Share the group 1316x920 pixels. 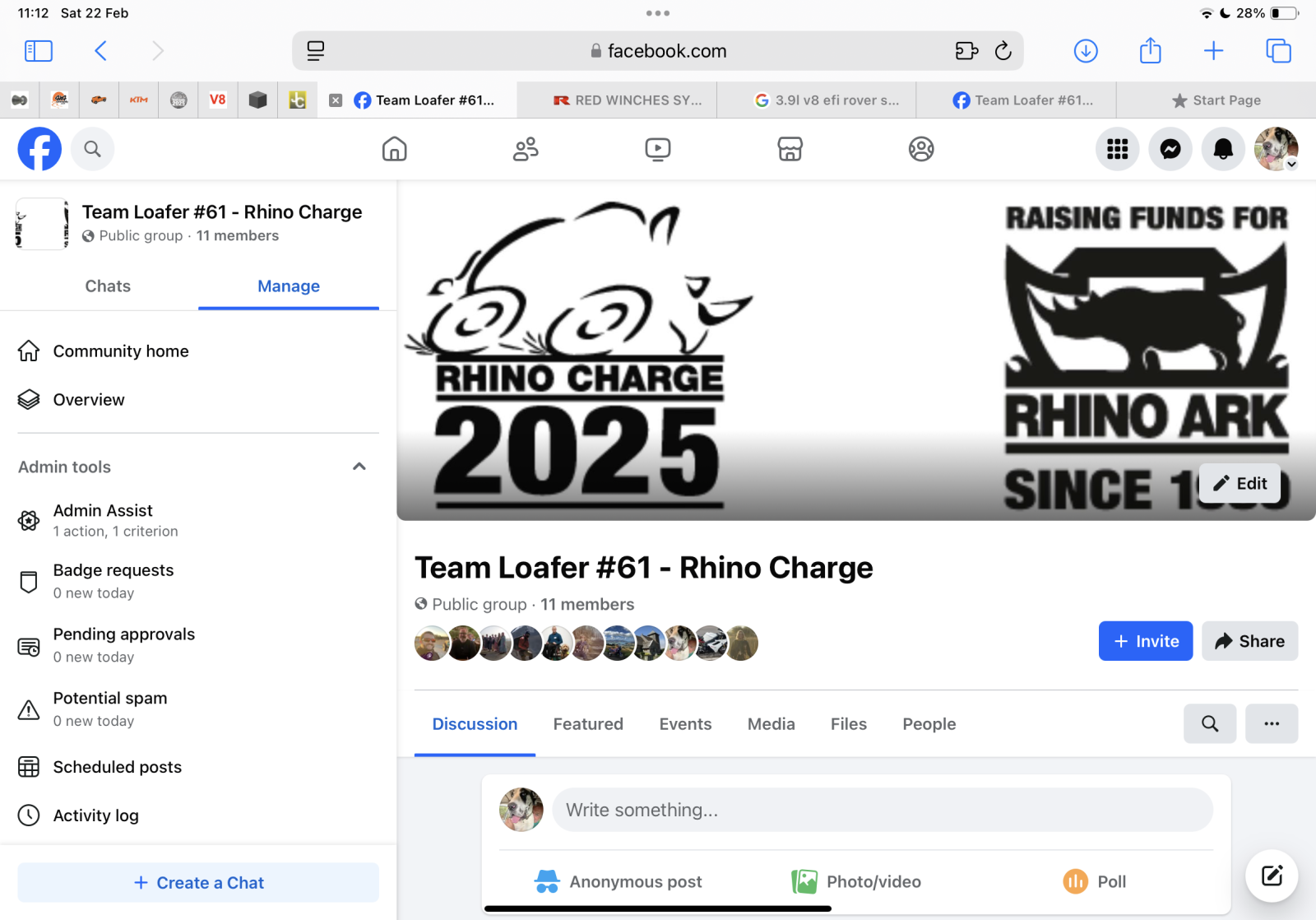pos(1250,641)
